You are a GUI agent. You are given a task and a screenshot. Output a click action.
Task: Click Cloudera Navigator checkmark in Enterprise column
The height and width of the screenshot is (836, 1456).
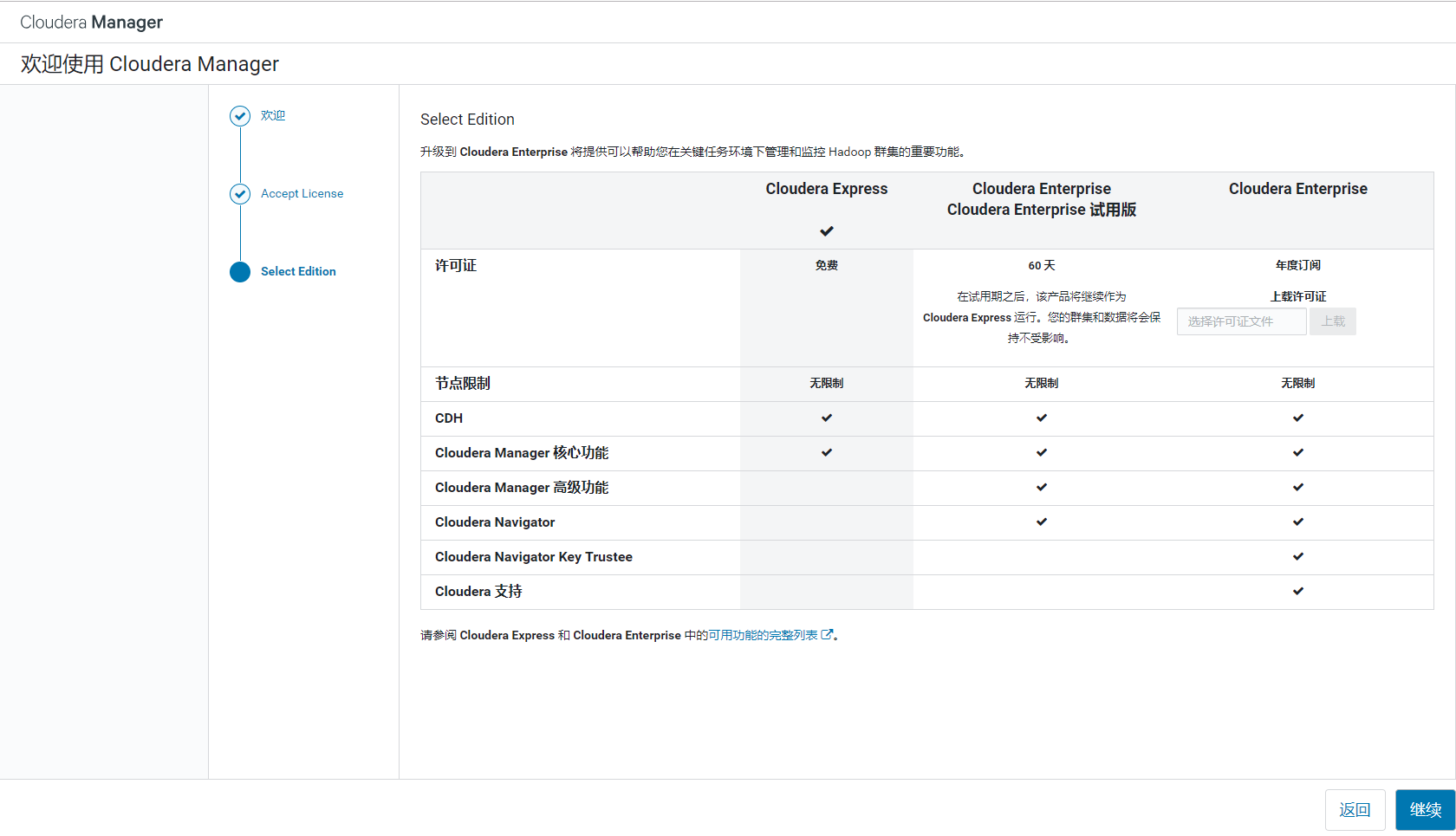pyautogui.click(x=1298, y=522)
